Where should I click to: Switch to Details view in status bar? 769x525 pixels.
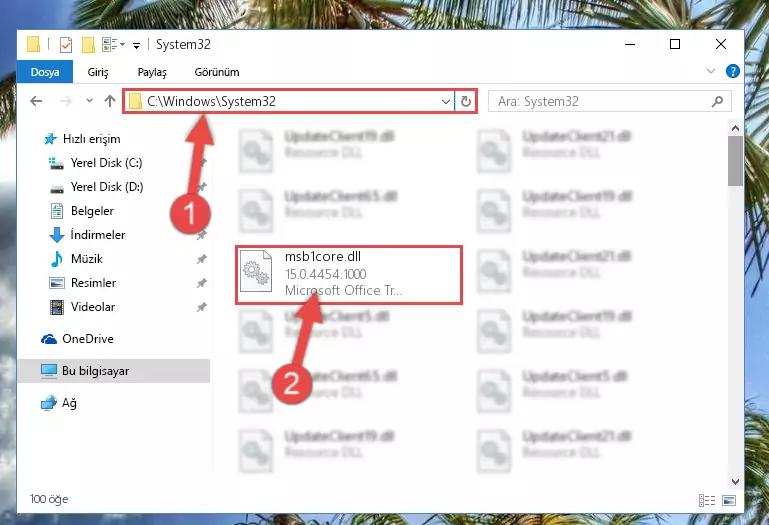(x=707, y=500)
